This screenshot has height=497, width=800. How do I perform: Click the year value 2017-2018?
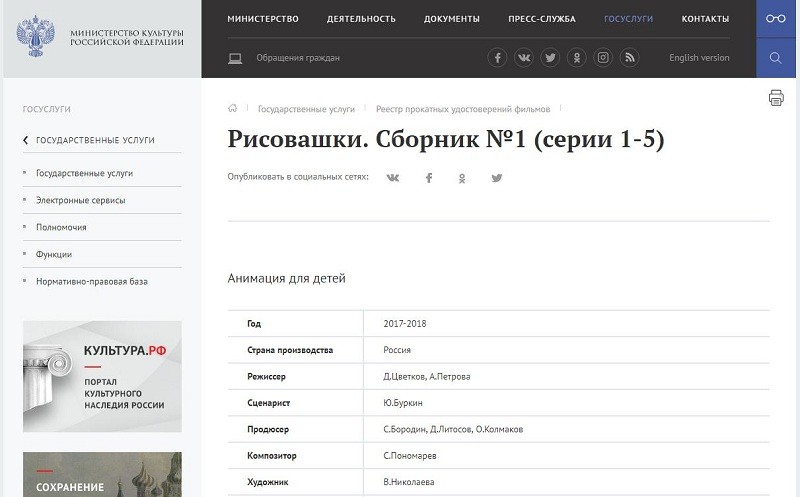pos(405,324)
